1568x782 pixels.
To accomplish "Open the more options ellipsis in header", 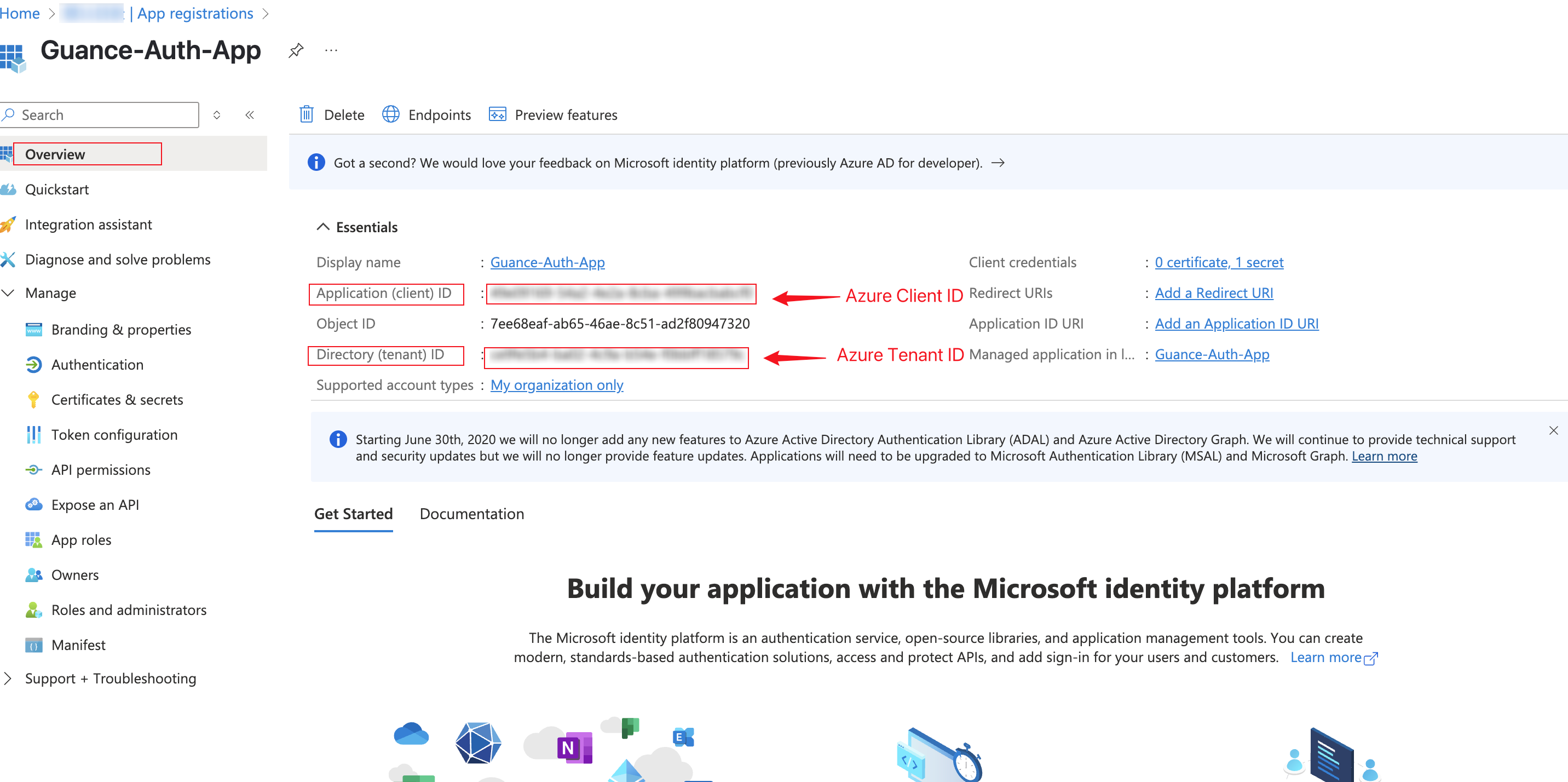I will pos(331,50).
